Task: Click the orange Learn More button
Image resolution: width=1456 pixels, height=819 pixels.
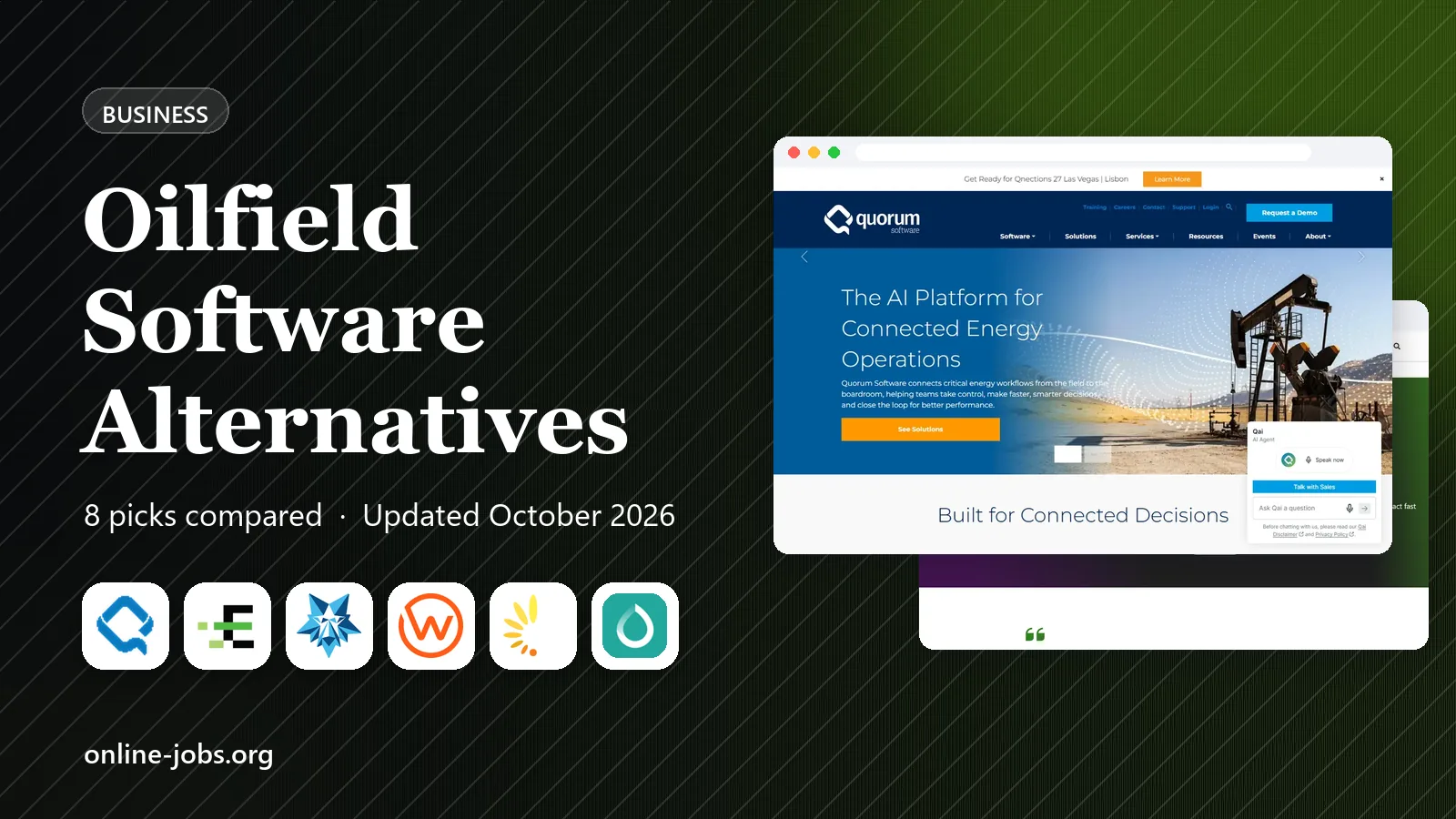Action: pos(1172,179)
